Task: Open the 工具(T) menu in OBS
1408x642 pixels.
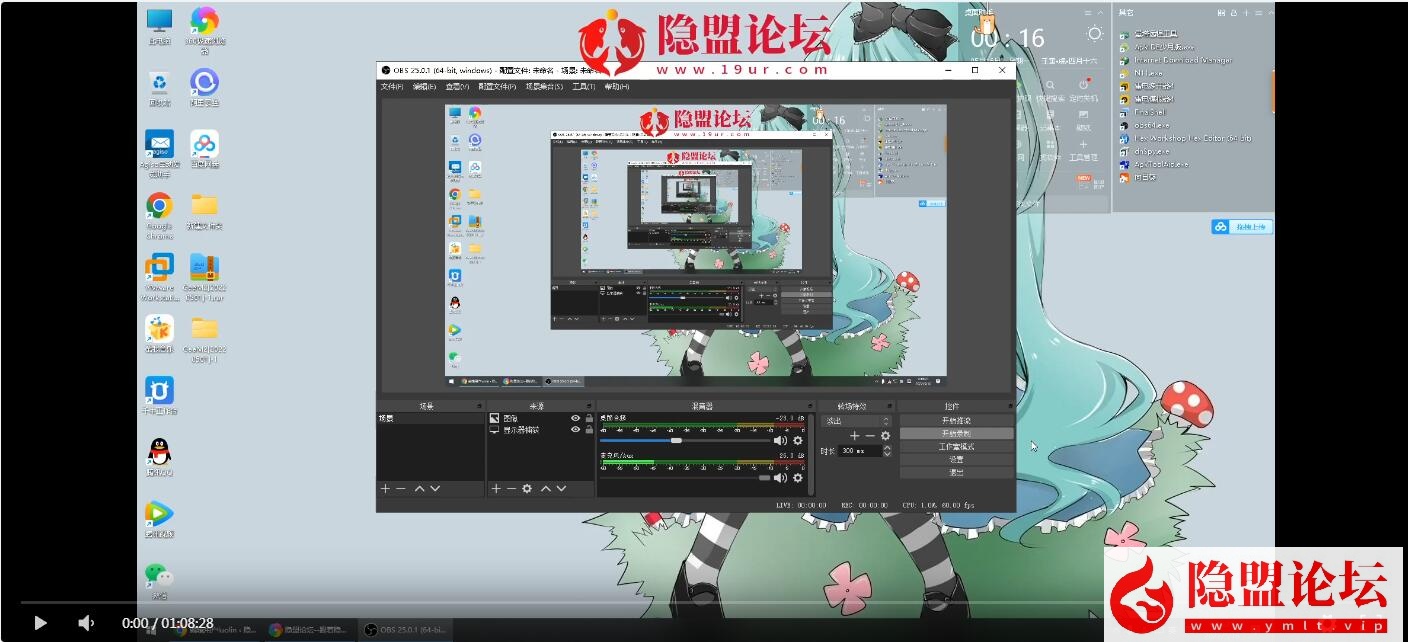Action: (584, 87)
